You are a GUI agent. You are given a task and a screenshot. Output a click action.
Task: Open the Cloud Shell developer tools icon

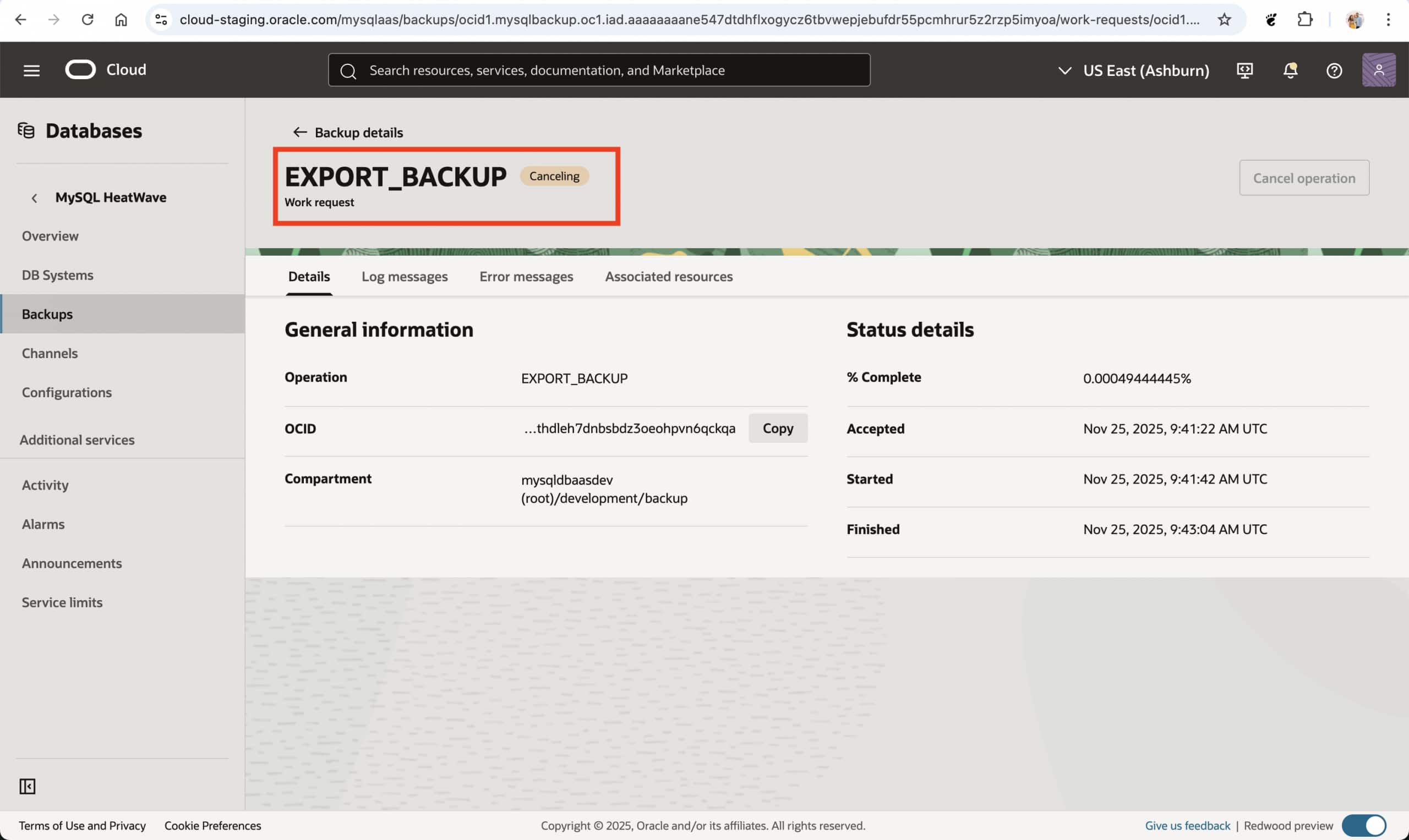1244,70
